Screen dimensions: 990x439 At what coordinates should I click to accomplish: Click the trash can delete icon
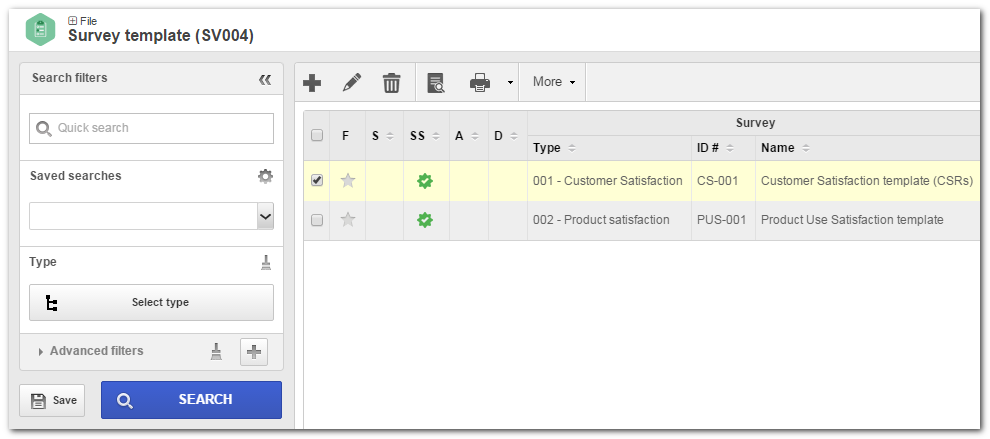(392, 83)
